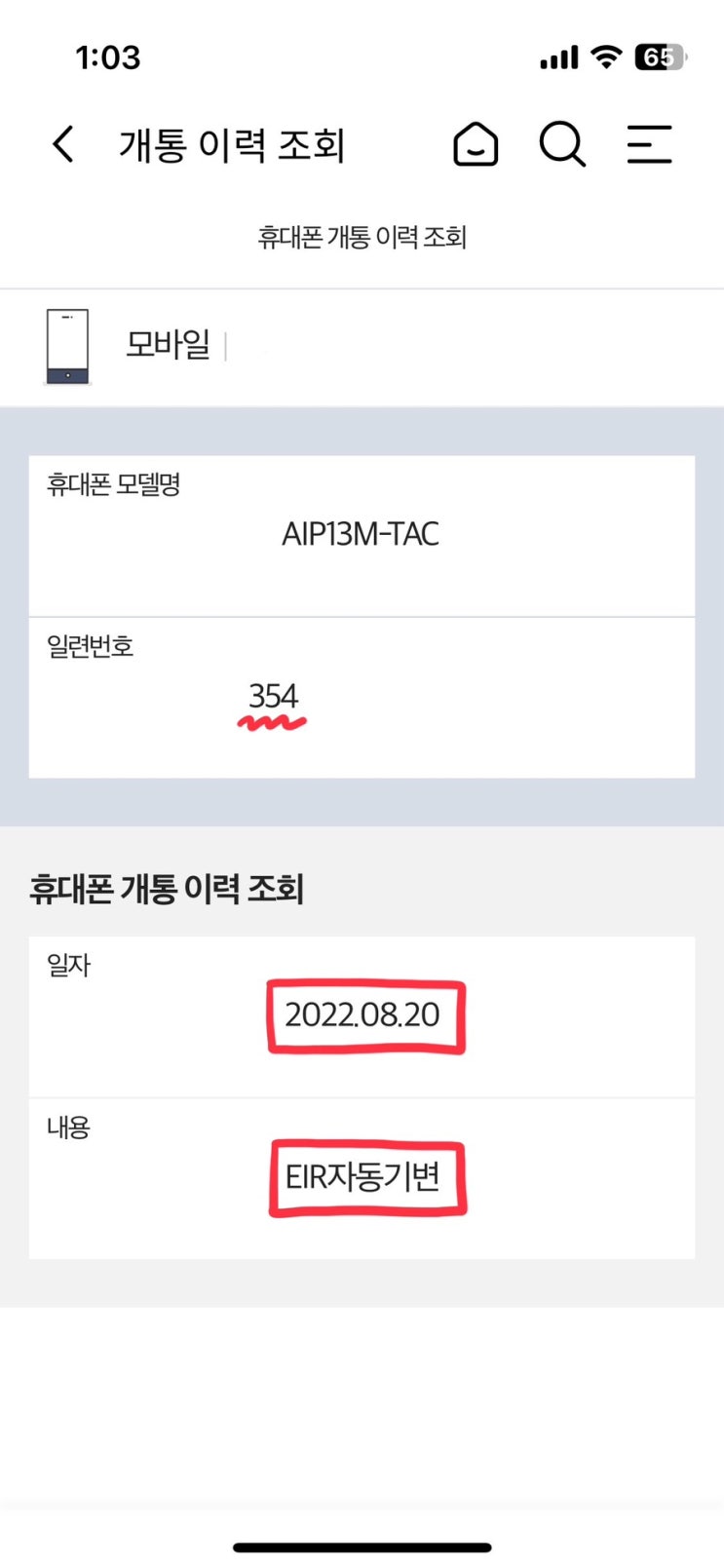Tap the back arrow icon
Screen dimensions: 724x1568
(x=63, y=145)
